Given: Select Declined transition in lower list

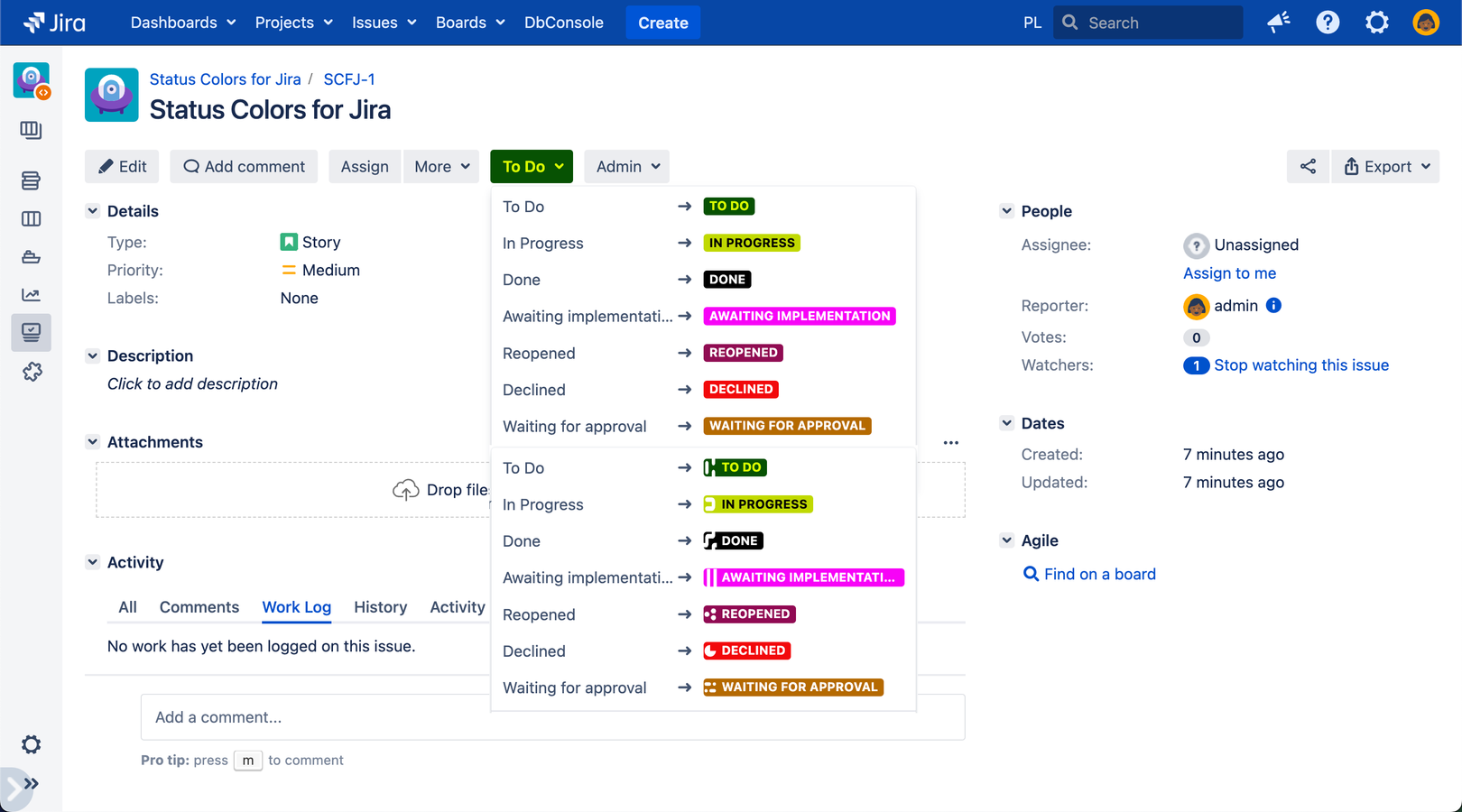Looking at the screenshot, I should pyautogui.click(x=703, y=651).
